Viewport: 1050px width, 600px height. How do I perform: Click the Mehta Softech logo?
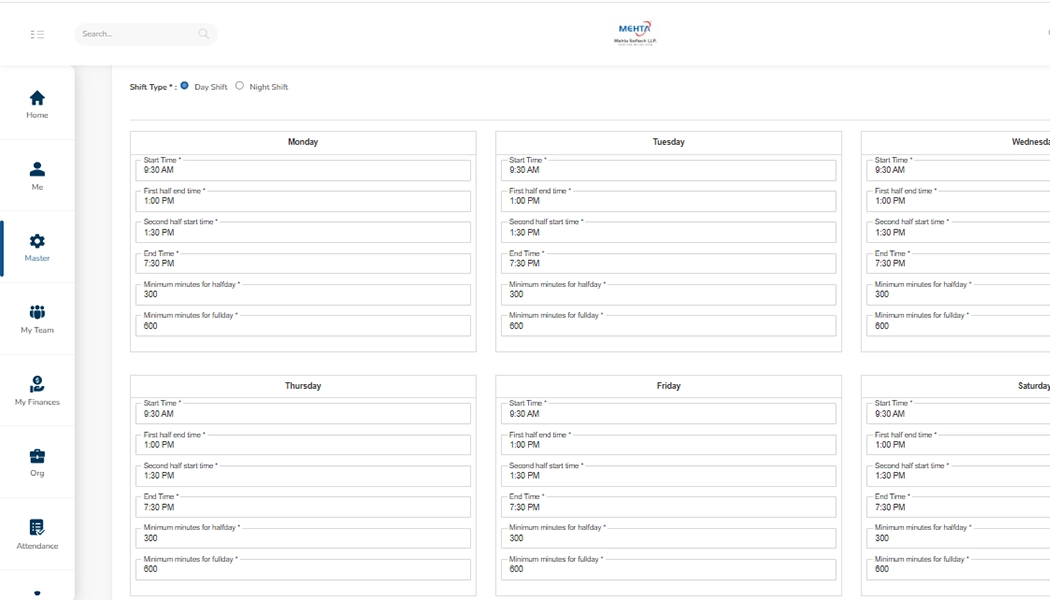(x=635, y=34)
